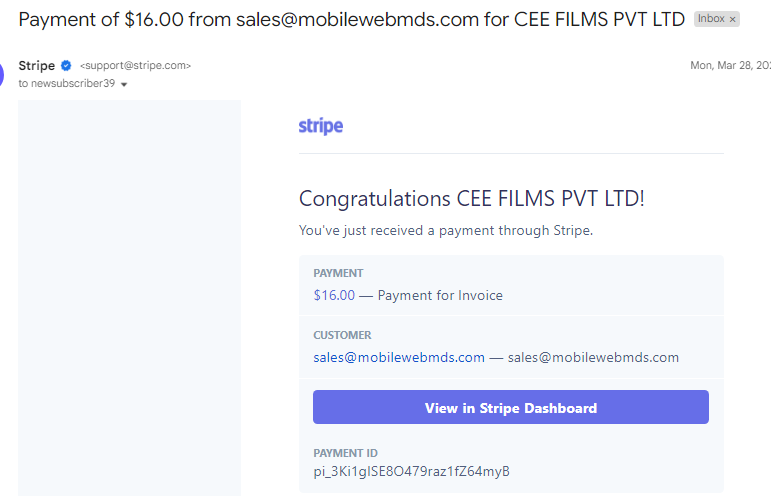Click the Mon, Mar 28 date stamp
This screenshot has width=771, height=496.
pyautogui.click(x=730, y=65)
